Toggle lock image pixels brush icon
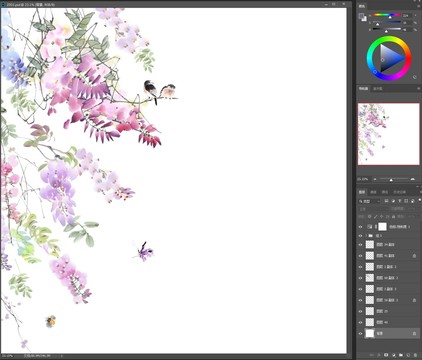Screen dimensions: 422x360 click(x=376, y=217)
